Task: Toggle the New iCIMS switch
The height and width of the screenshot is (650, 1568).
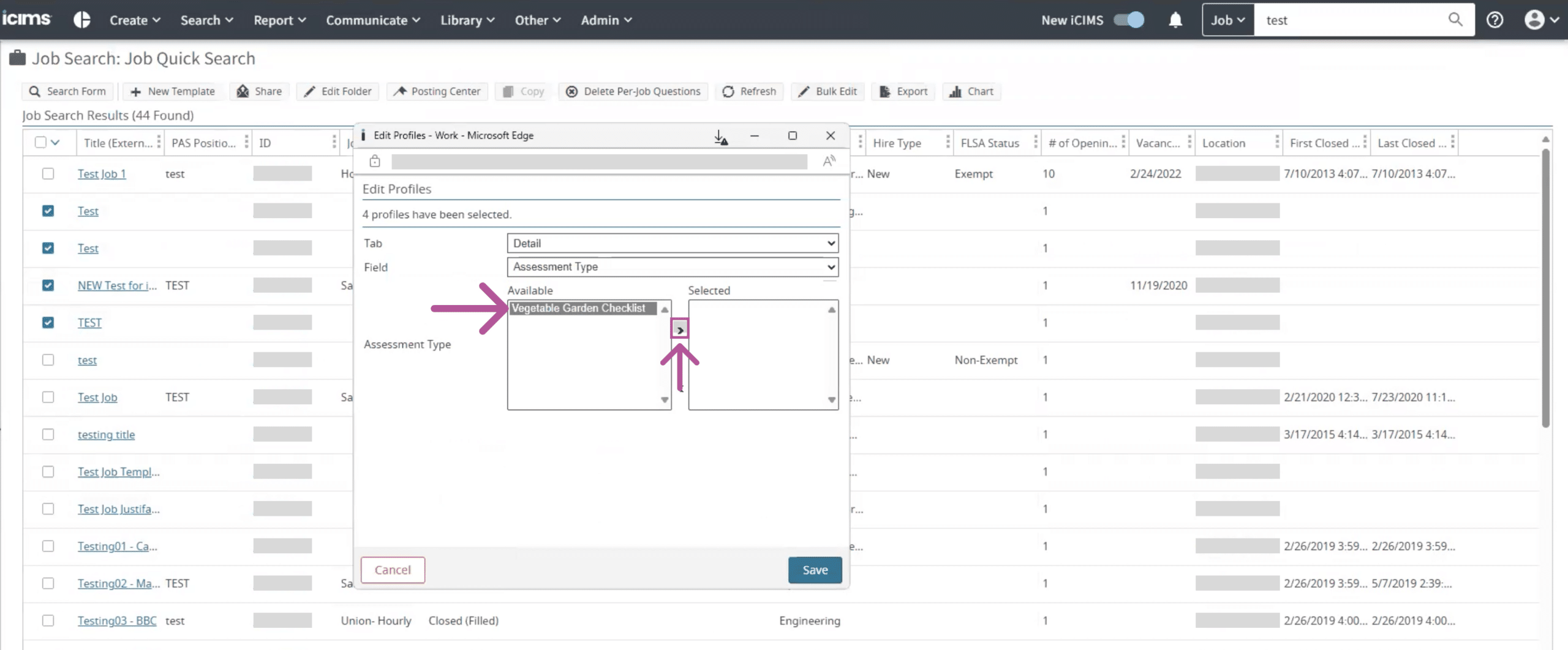Action: click(1129, 20)
